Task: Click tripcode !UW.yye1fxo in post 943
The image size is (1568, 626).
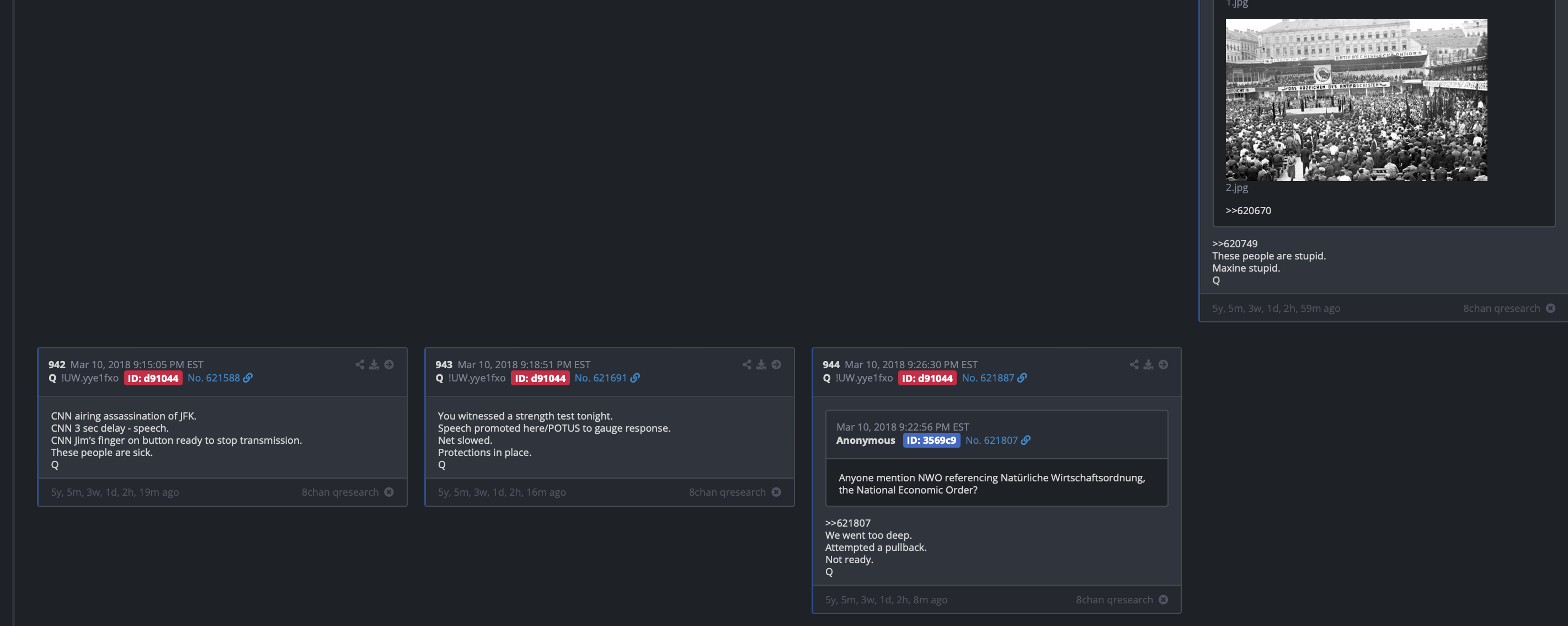Action: (x=477, y=378)
